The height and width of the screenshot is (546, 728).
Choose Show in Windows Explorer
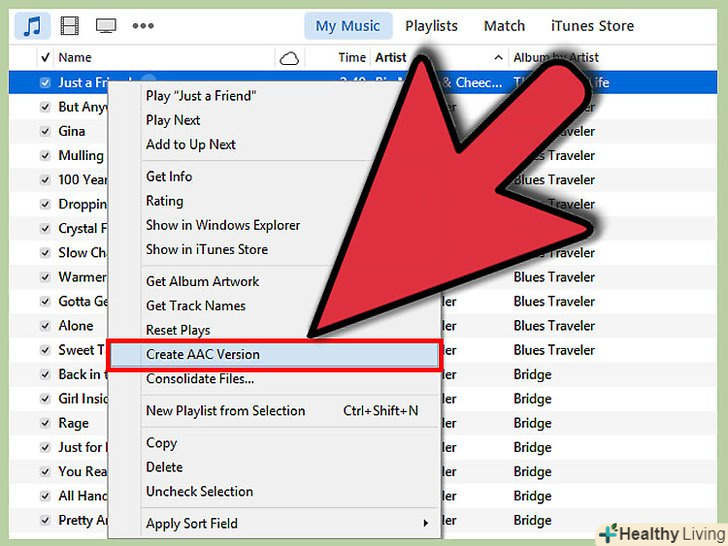(x=223, y=225)
